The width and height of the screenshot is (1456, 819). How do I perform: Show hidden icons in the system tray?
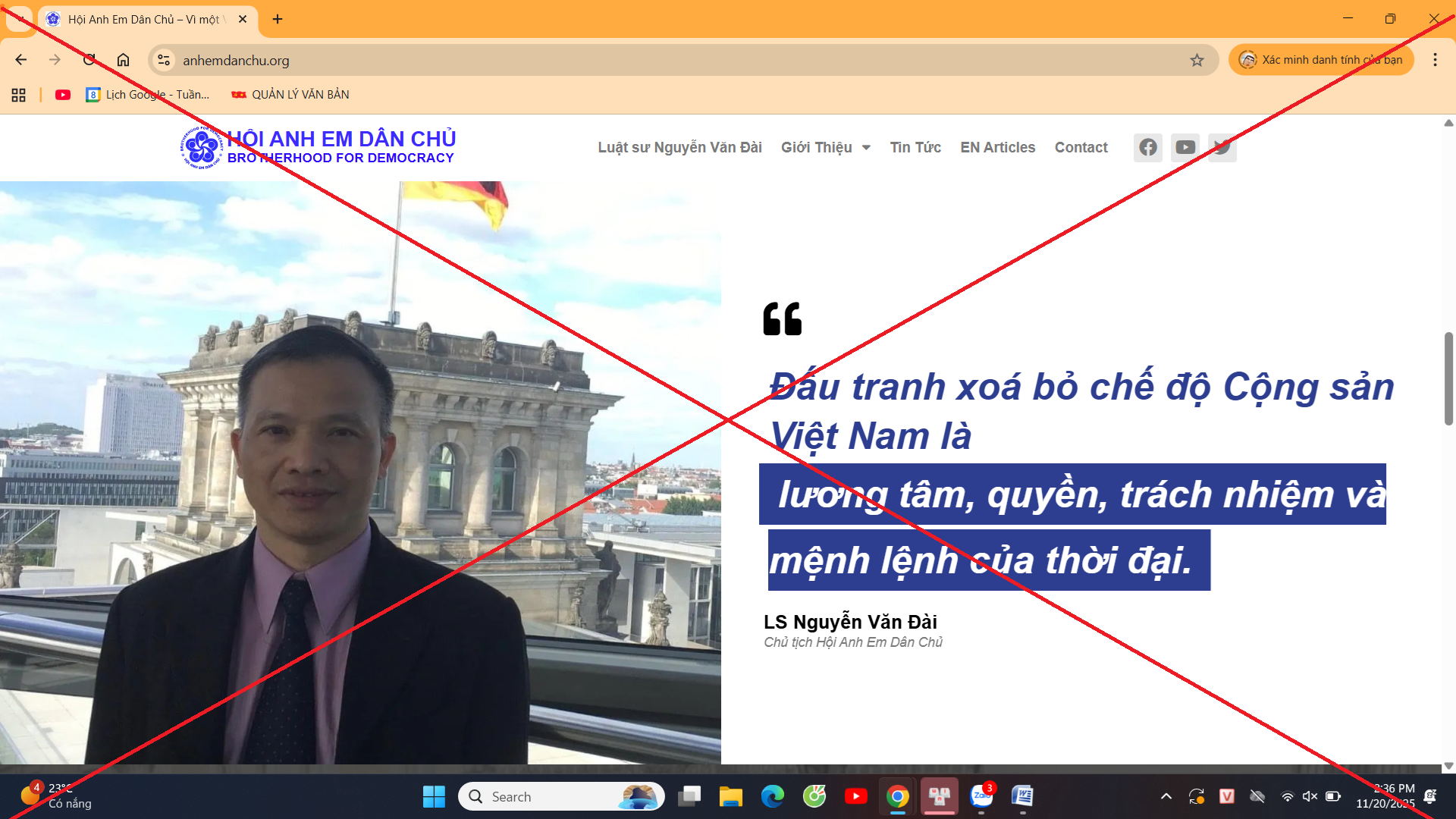point(1167,796)
